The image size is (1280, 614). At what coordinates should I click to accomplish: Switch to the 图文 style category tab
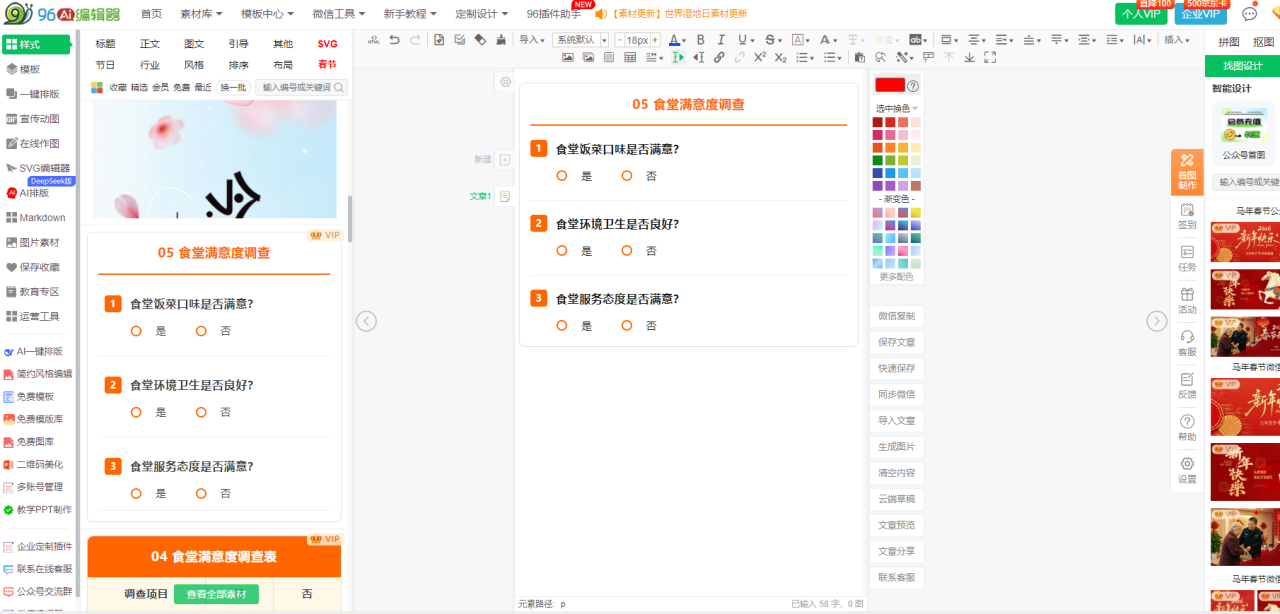[x=194, y=44]
